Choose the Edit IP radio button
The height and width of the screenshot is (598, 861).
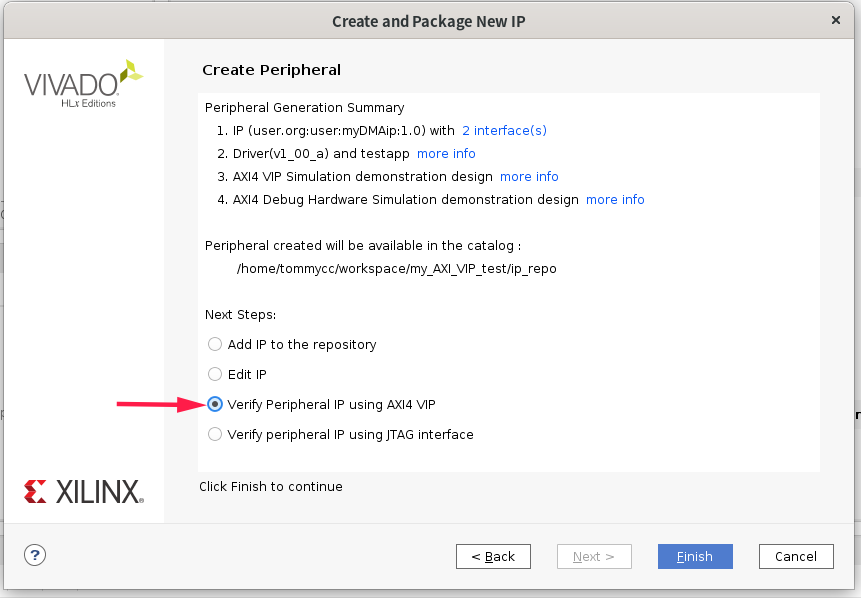215,374
